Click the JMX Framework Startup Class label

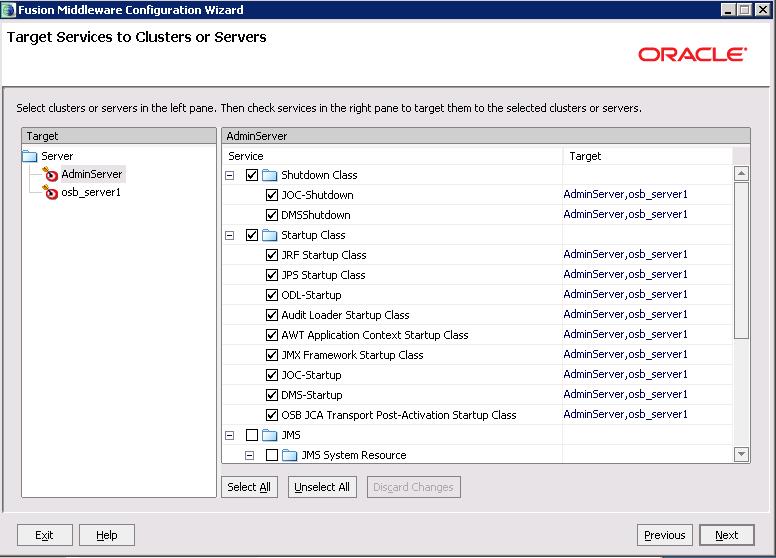point(352,355)
